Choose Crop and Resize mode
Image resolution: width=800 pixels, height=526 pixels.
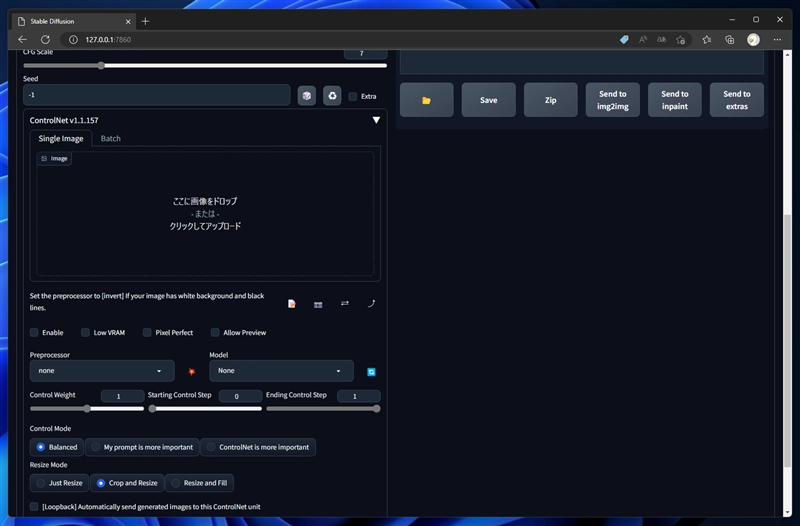(127, 483)
